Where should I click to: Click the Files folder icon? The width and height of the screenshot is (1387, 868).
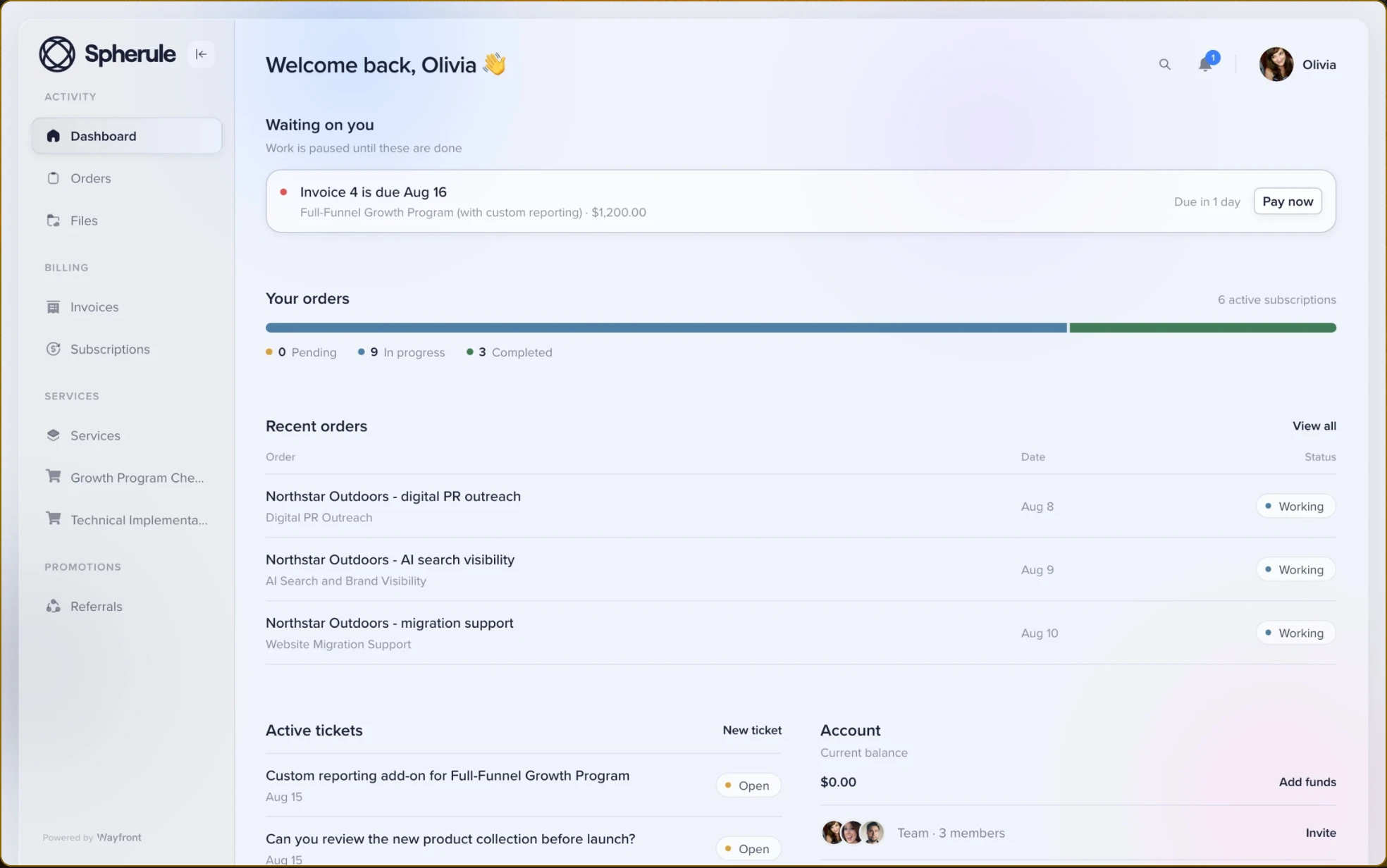54,221
